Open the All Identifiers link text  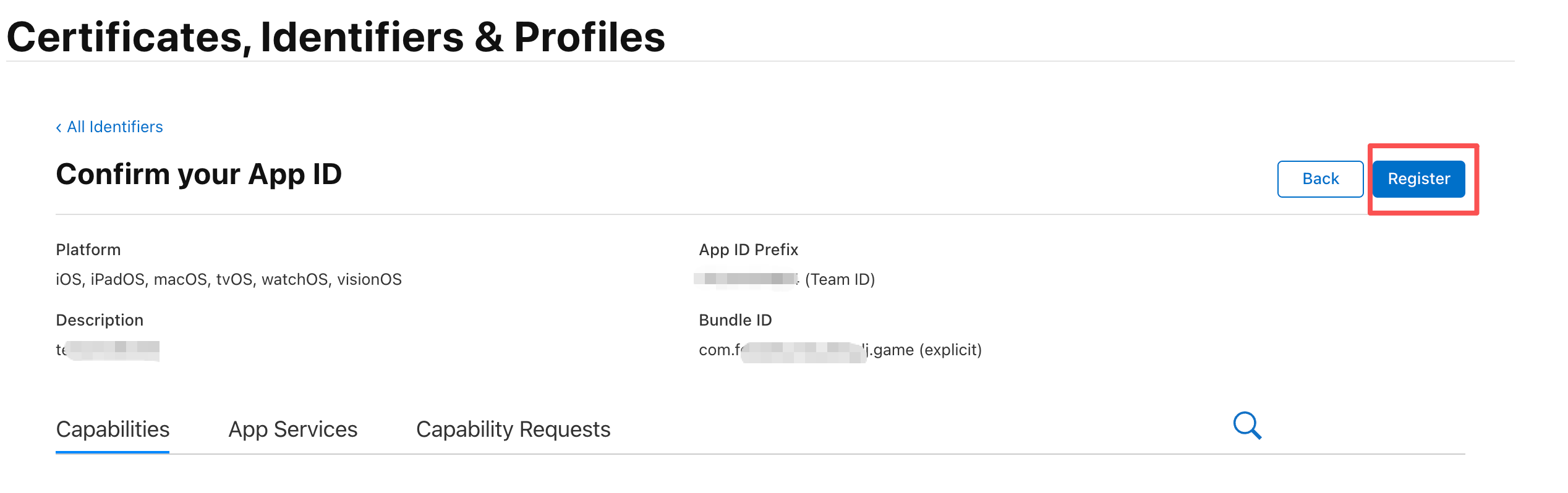tap(115, 127)
